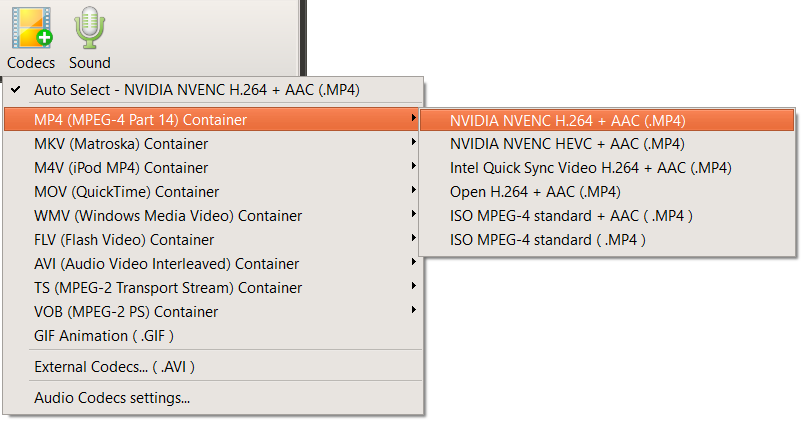Select NVIDIA NVENC HEVC + AAC (.MP4) codec
The image size is (801, 425).
(607, 144)
